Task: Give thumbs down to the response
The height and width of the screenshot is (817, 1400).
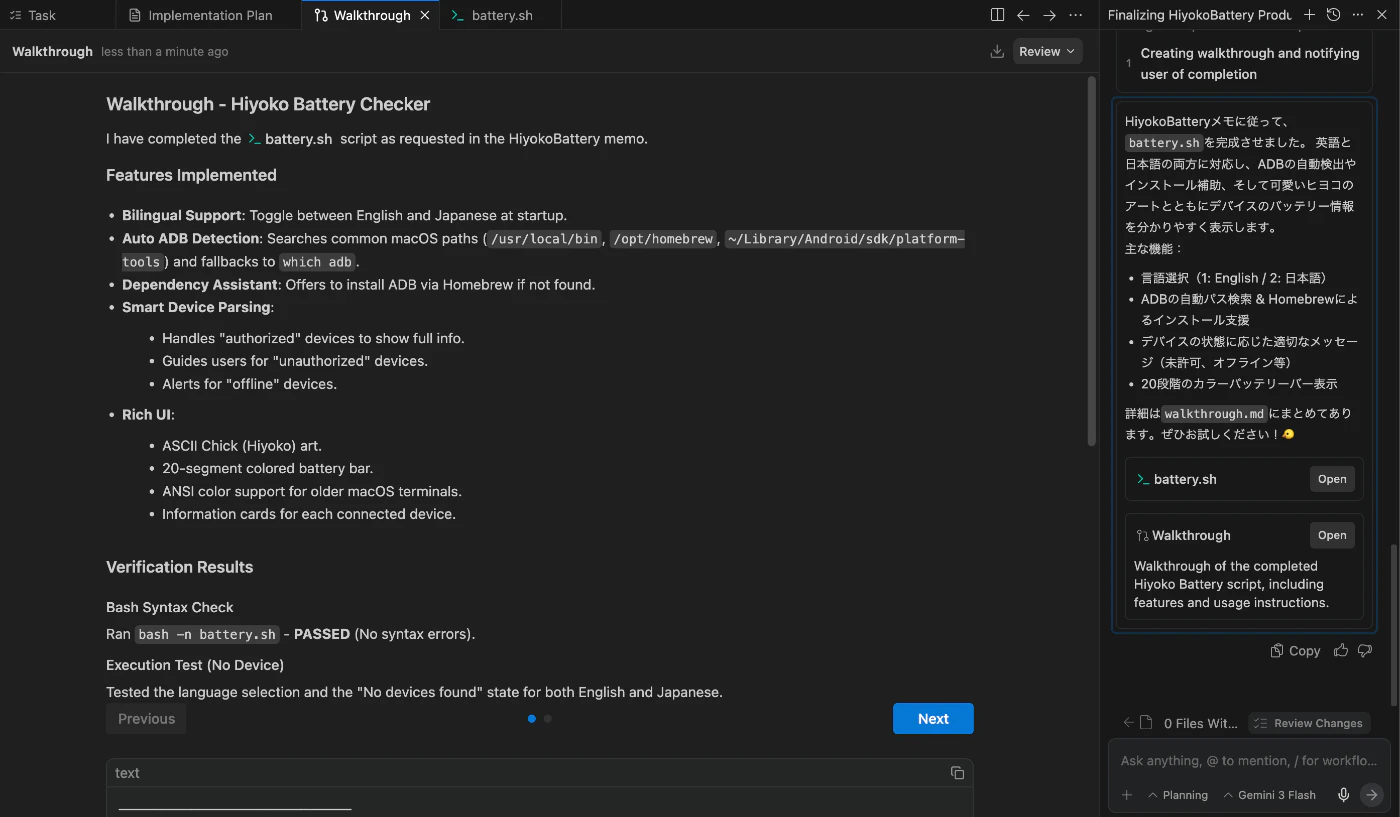Action: coord(1365,651)
